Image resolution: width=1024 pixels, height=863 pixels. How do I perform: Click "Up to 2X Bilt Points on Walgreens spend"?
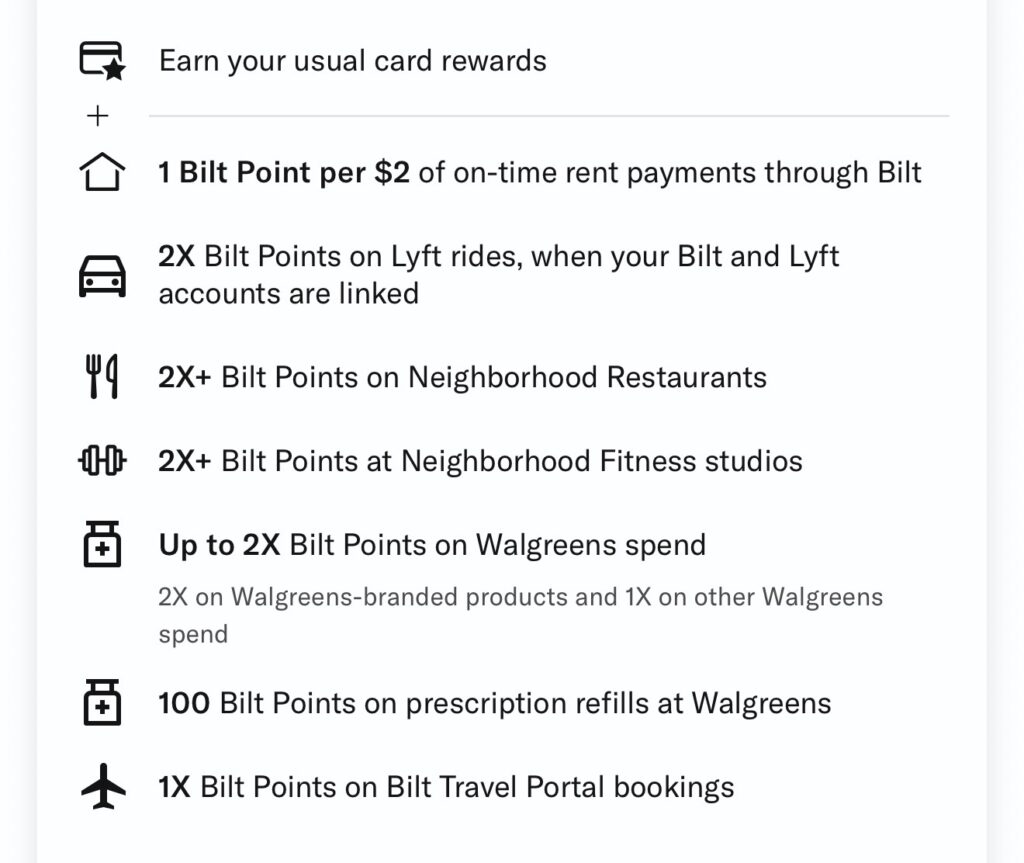coord(432,545)
